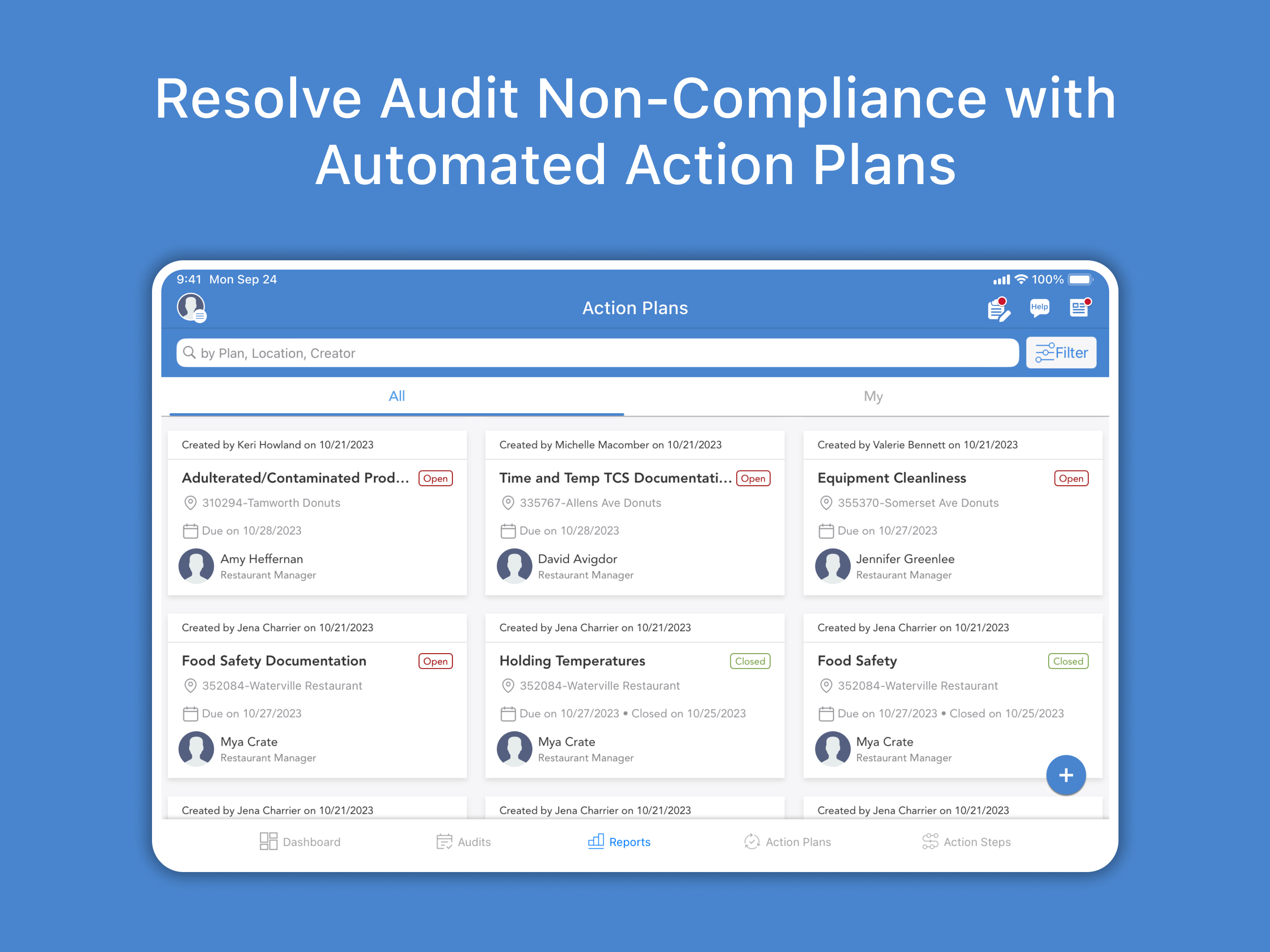Screen dimensions: 1270x952
Task: Click location pin for 310294-Tamworth Donuts
Action: click(x=190, y=503)
